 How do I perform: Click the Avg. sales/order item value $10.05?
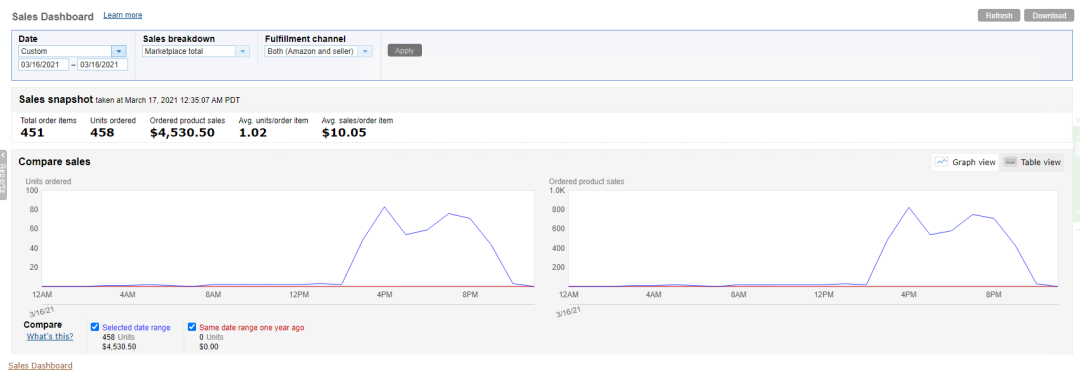(344, 132)
